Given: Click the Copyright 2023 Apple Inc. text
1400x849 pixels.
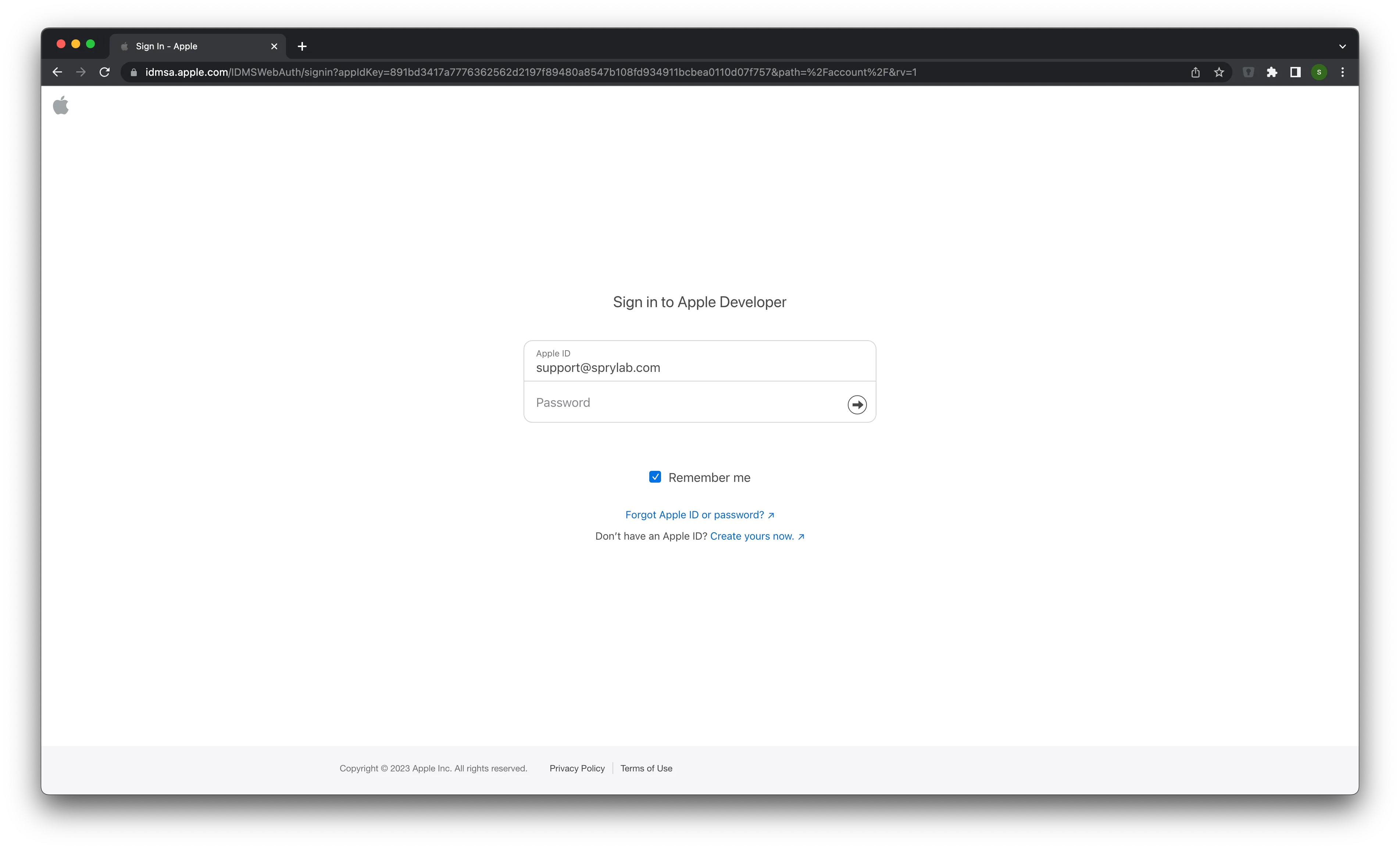Looking at the screenshot, I should (x=433, y=768).
